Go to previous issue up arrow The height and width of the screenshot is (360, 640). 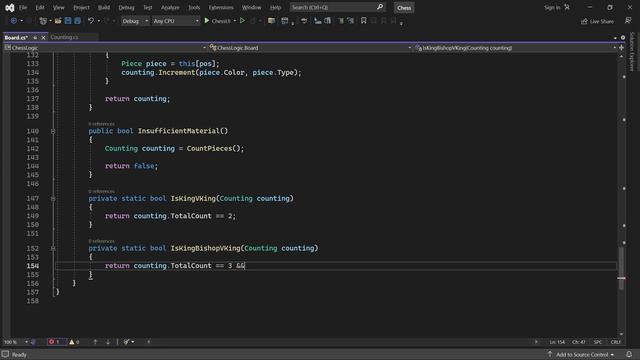pyautogui.click(x=95, y=342)
